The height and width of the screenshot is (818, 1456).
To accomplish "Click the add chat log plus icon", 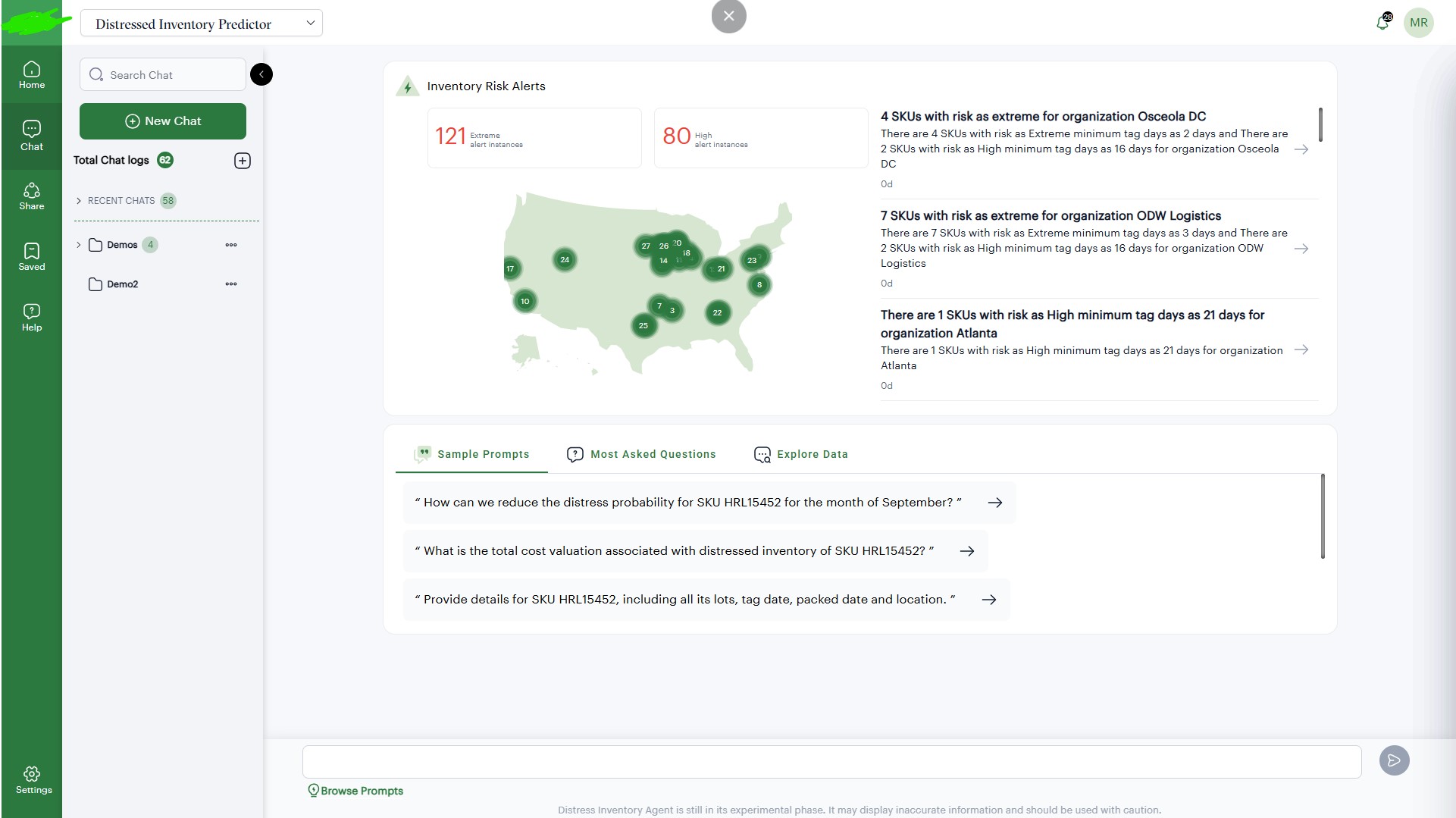I will (x=243, y=161).
